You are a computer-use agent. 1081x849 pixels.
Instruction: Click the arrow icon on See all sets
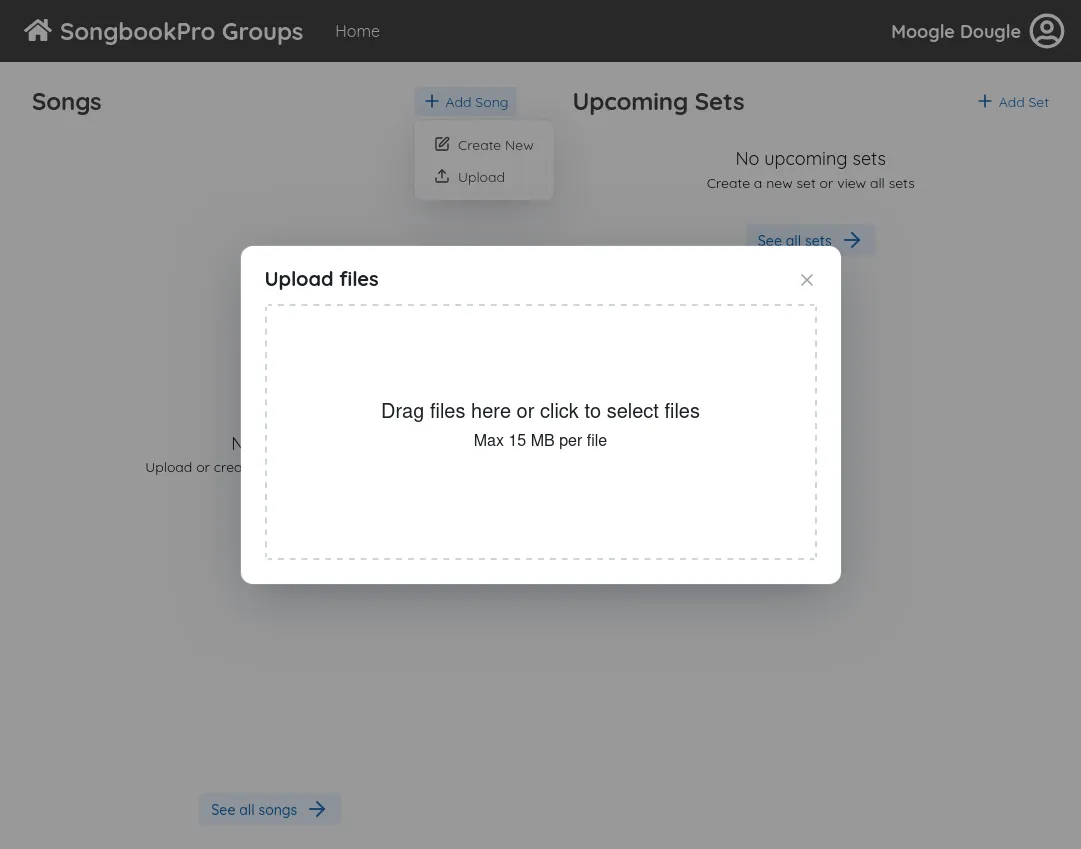(x=851, y=240)
